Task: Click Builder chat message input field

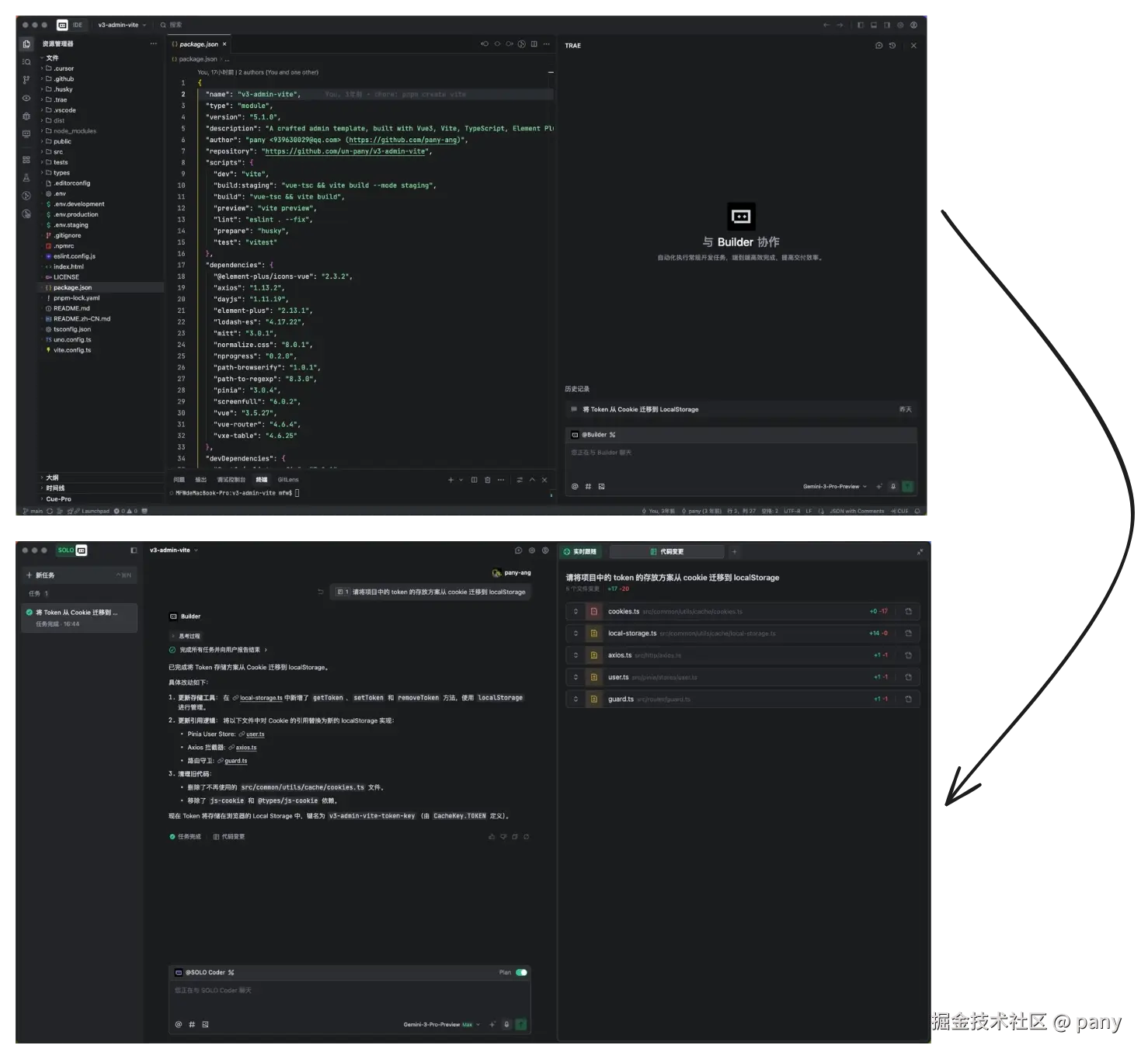Action: point(741,462)
